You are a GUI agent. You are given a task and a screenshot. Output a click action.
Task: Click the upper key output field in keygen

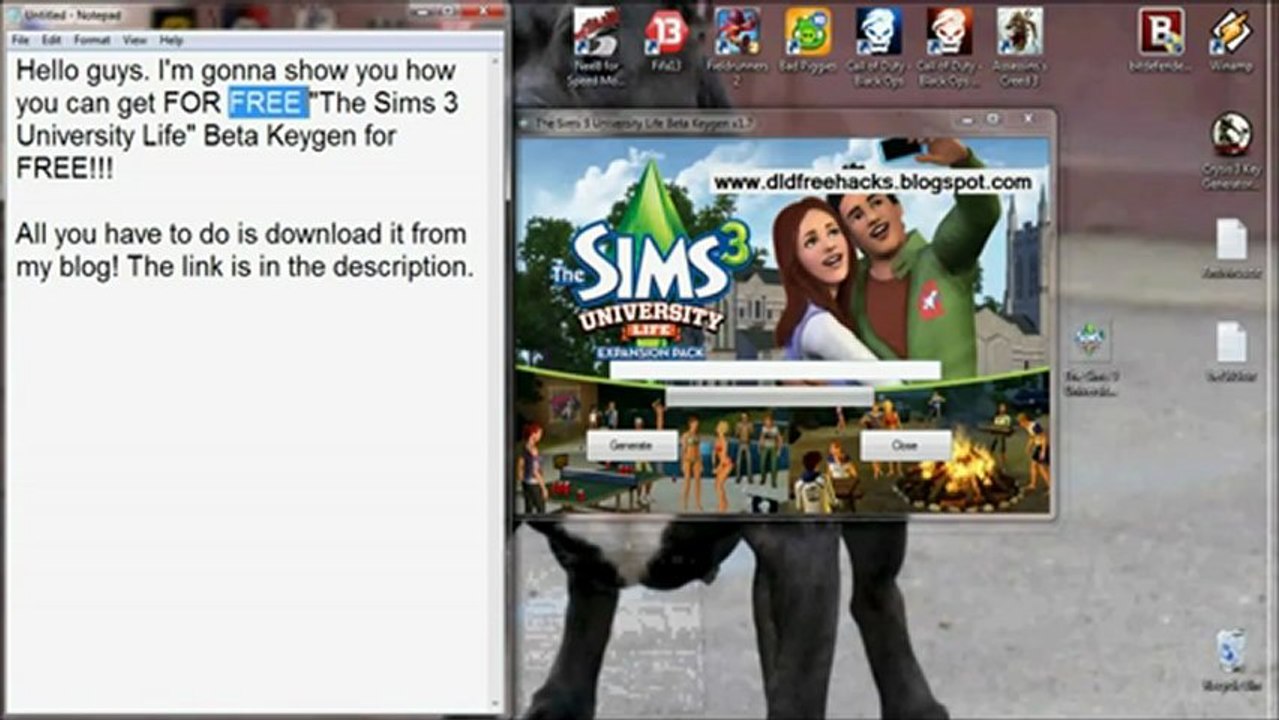775,370
